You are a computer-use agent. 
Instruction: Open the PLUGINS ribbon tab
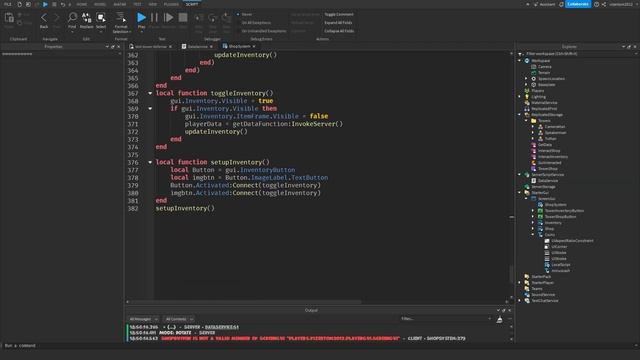pyautogui.click(x=171, y=4)
